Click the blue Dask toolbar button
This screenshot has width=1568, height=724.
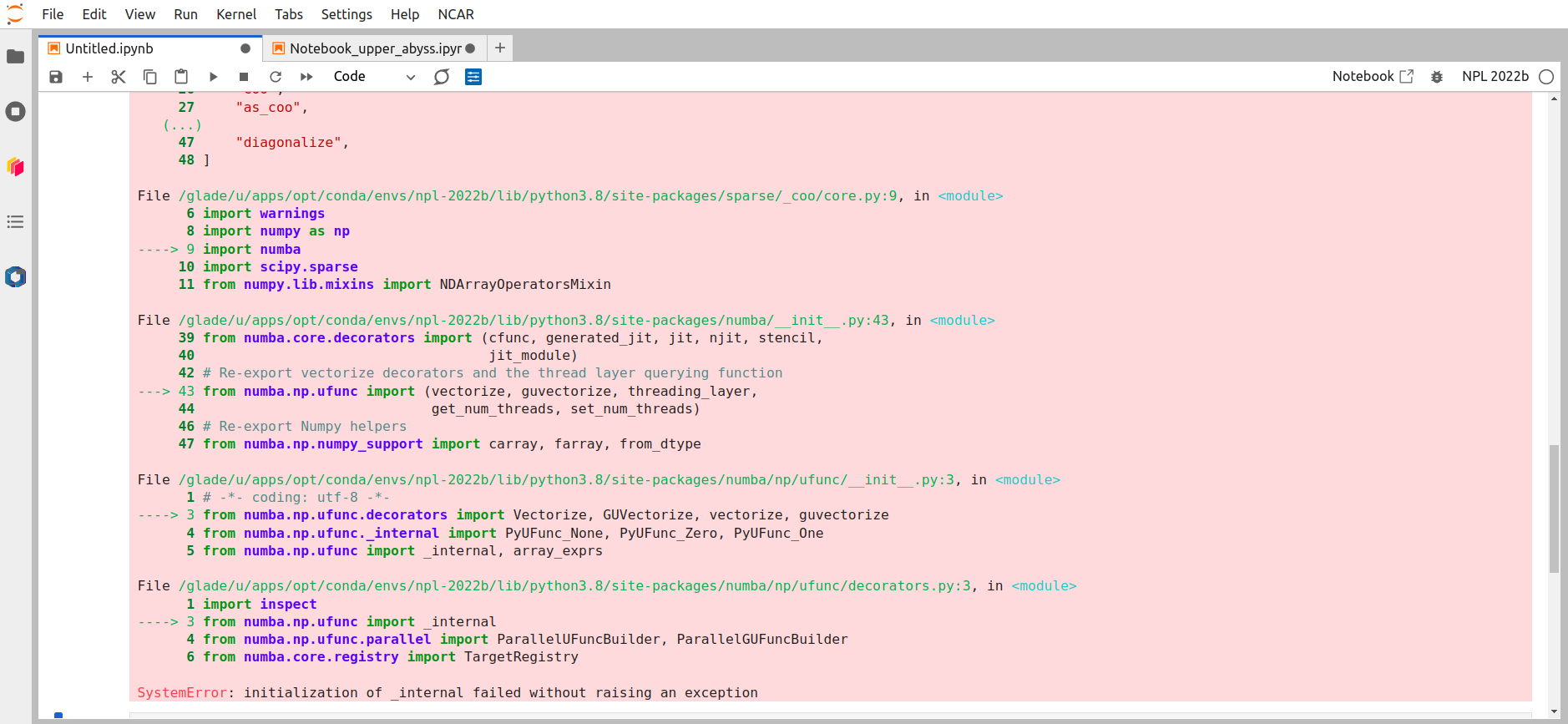point(473,77)
